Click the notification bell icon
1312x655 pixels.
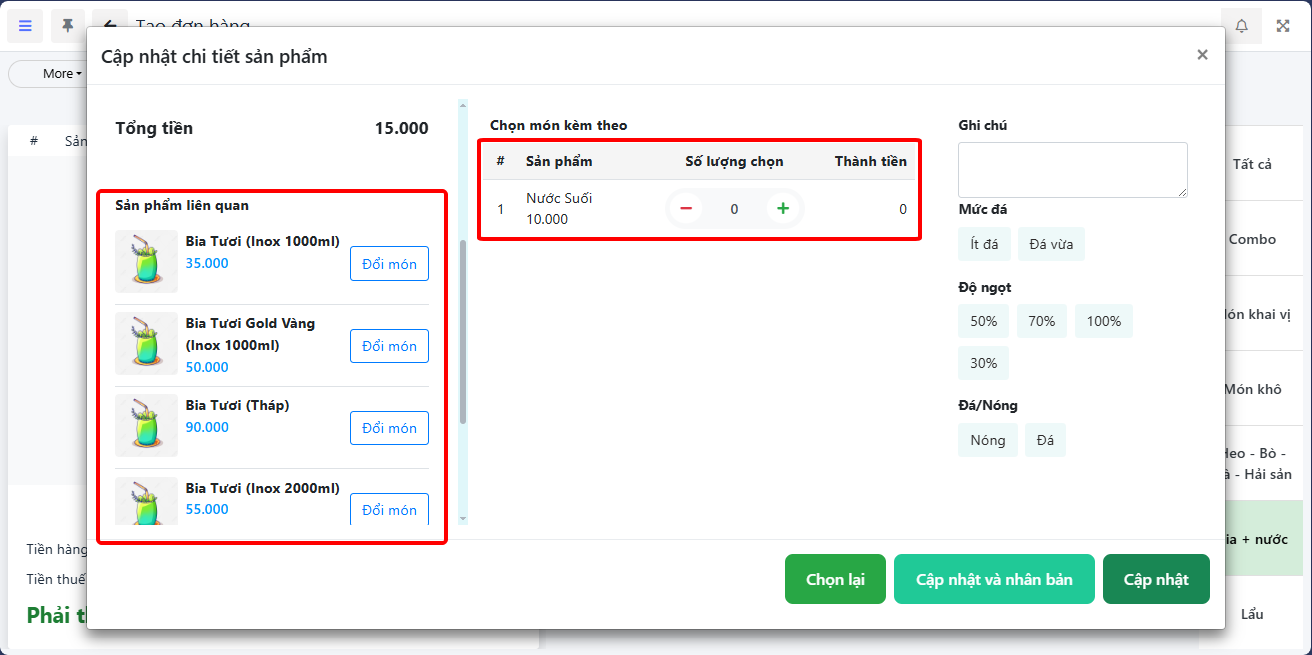[1241, 26]
